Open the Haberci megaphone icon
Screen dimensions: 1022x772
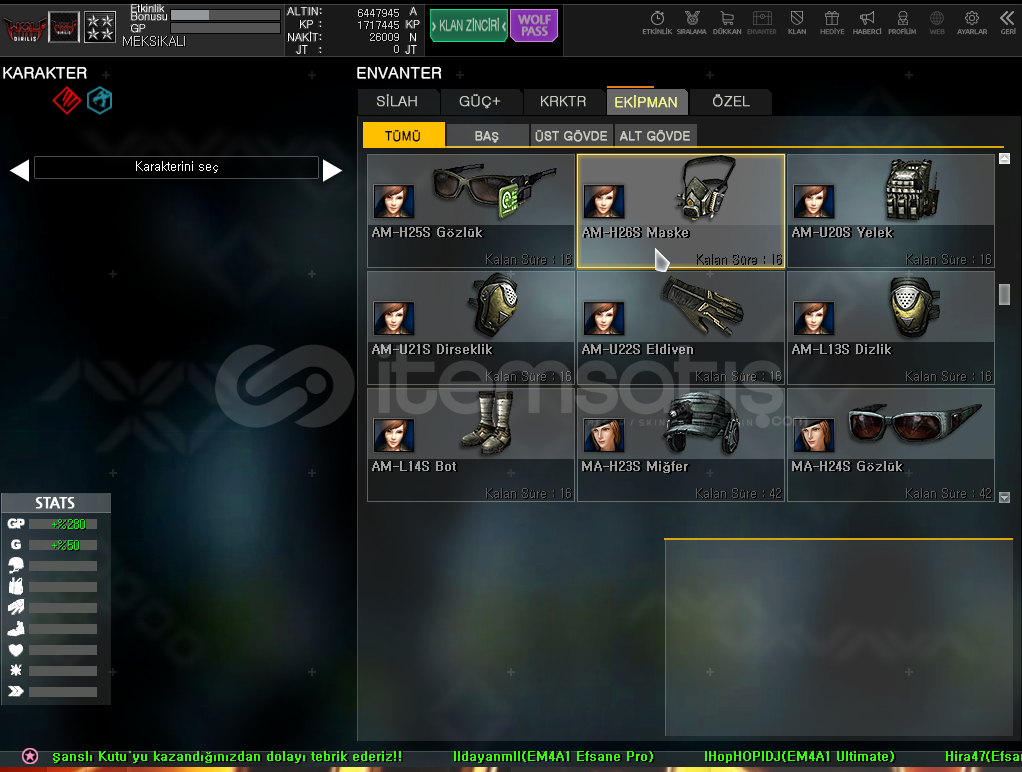pos(867,22)
